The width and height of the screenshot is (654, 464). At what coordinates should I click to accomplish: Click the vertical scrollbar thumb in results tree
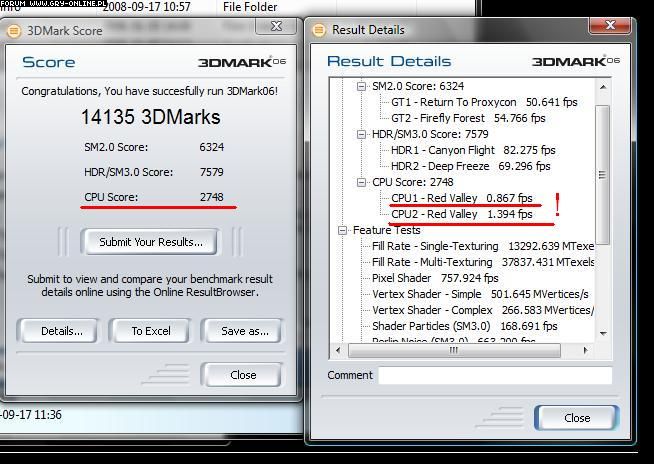click(603, 174)
